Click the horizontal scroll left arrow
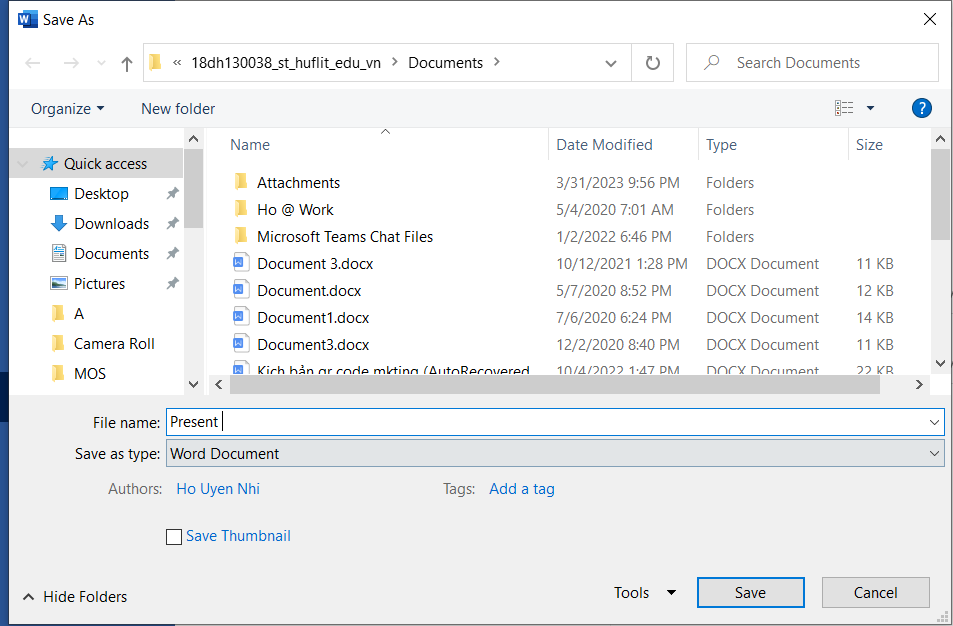This screenshot has height=626, width=953. (219, 384)
